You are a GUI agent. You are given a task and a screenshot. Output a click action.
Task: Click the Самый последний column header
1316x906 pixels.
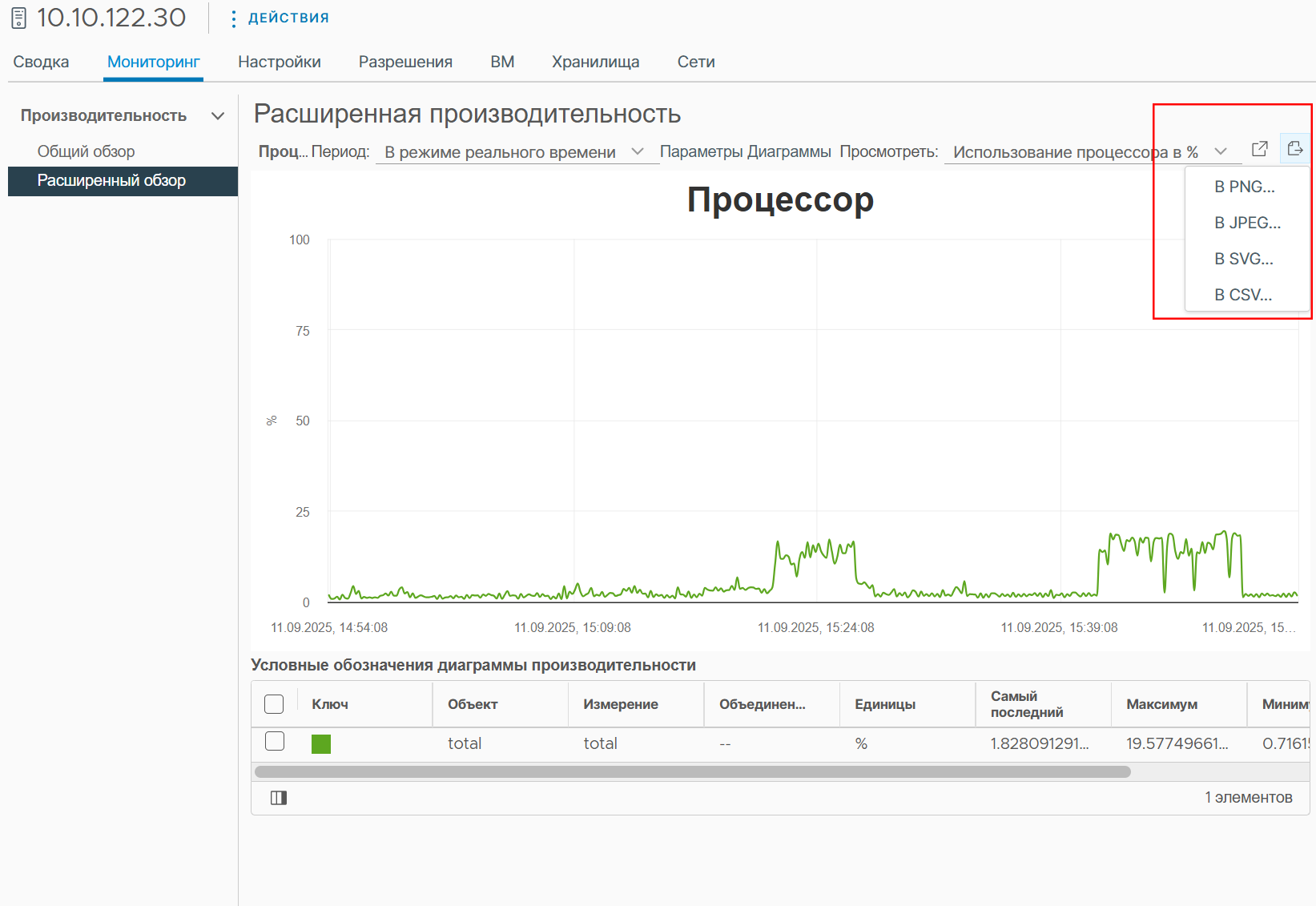pyautogui.click(x=1027, y=704)
